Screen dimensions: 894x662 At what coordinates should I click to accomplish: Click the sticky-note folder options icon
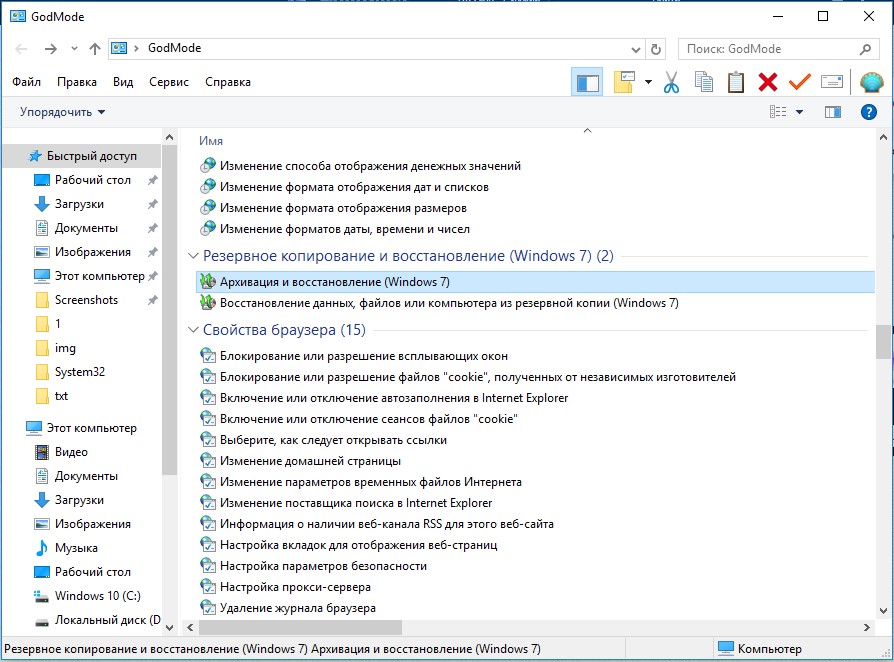[x=624, y=82]
